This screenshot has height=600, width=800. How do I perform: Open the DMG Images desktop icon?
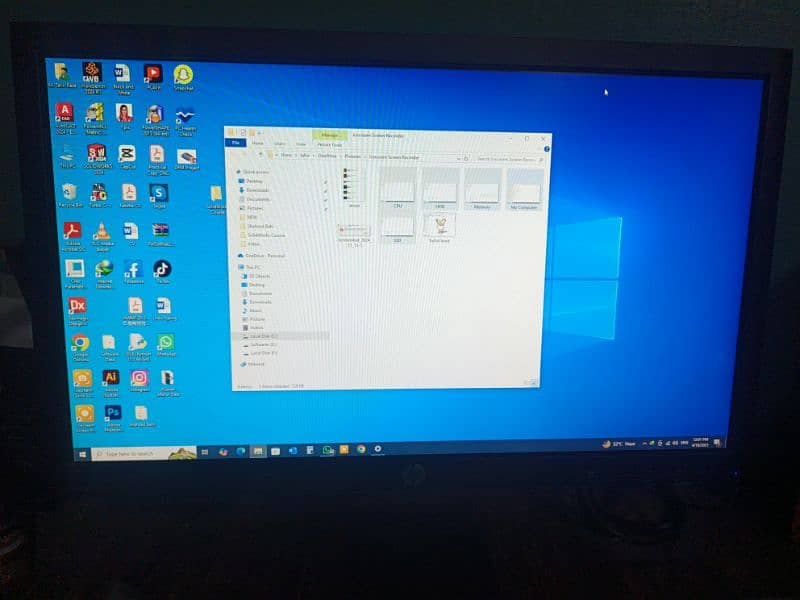coord(186,159)
